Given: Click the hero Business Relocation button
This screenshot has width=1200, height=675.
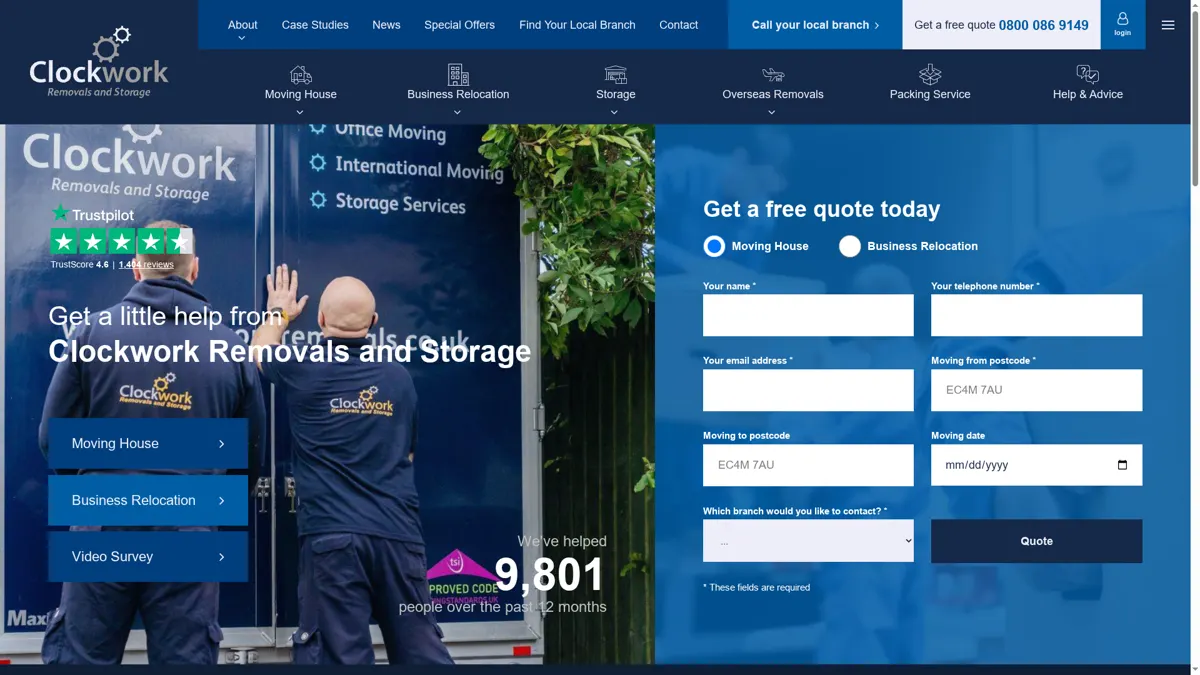Looking at the screenshot, I should click(x=148, y=500).
